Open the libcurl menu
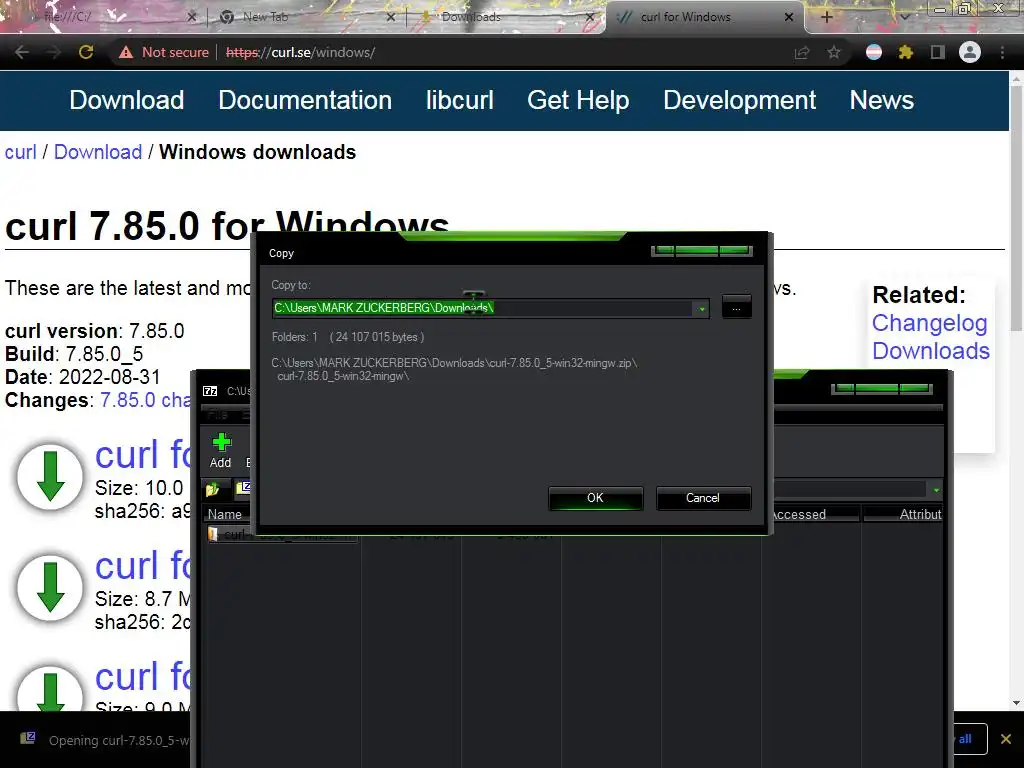This screenshot has width=1024, height=768. point(460,100)
